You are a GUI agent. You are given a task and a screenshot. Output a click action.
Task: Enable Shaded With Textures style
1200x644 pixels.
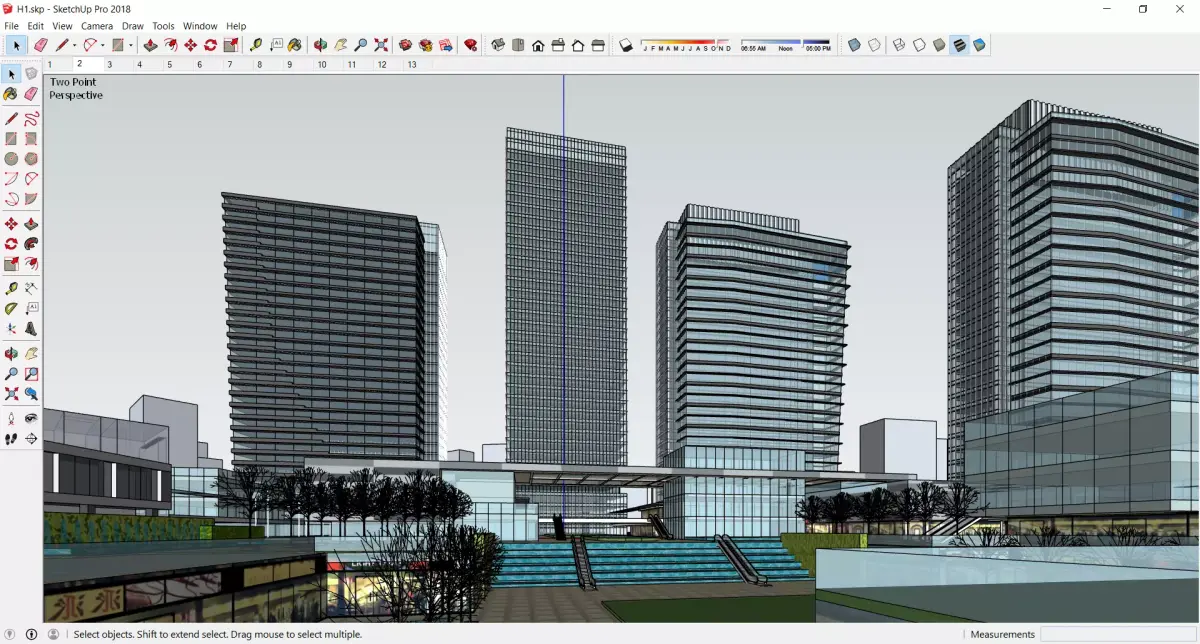[959, 45]
